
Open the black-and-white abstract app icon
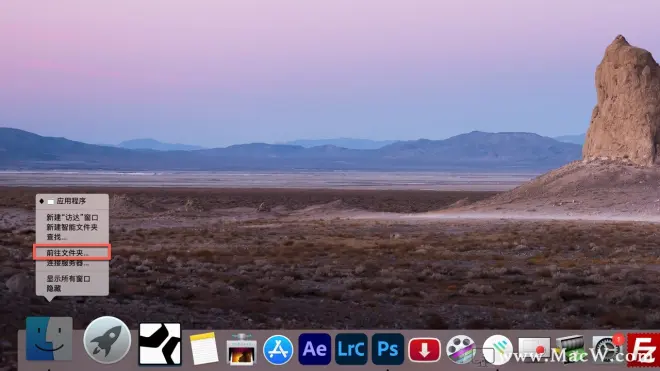[160, 344]
